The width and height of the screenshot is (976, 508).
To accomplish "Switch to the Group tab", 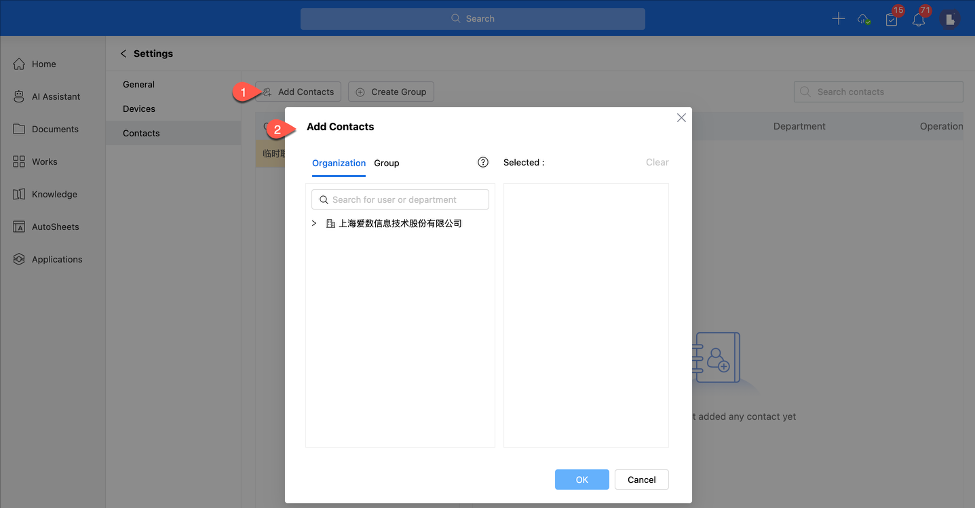I will click(386, 163).
